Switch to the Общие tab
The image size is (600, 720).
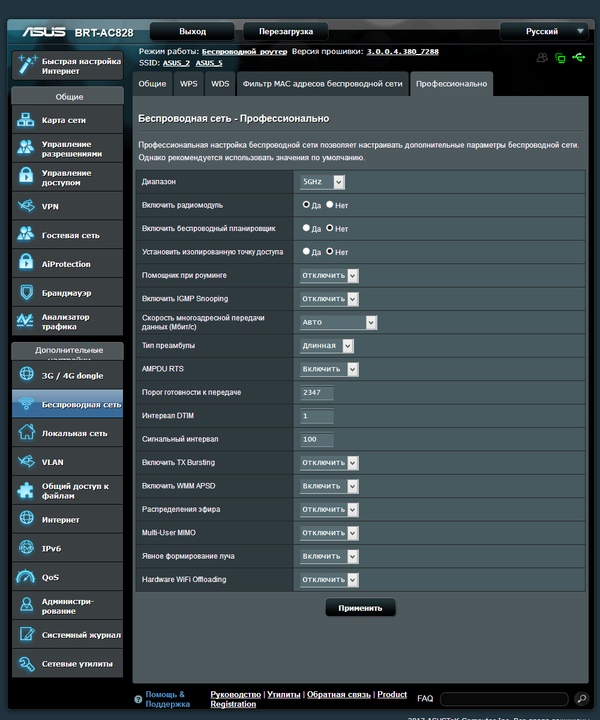coord(152,84)
